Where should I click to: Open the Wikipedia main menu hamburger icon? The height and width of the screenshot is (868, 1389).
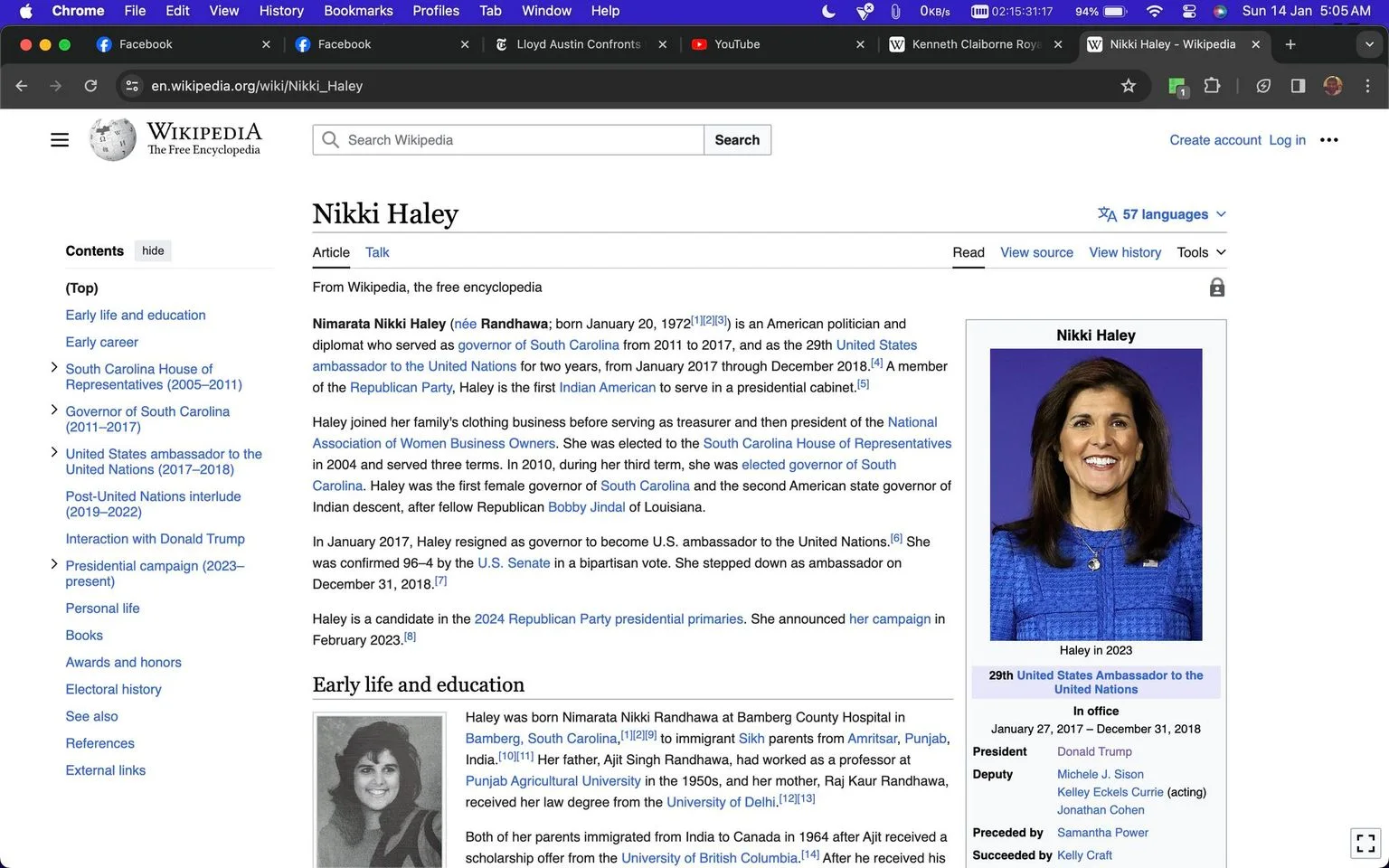[x=60, y=140]
